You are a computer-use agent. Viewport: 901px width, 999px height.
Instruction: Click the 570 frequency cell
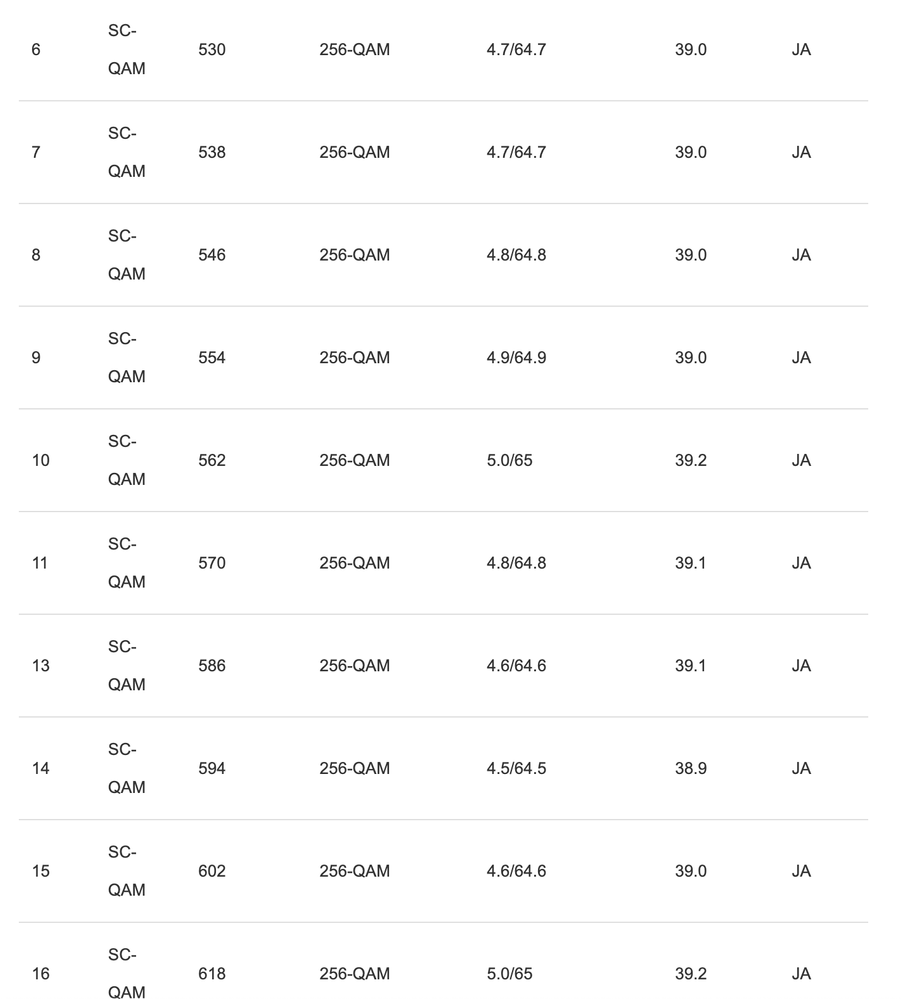click(x=212, y=563)
